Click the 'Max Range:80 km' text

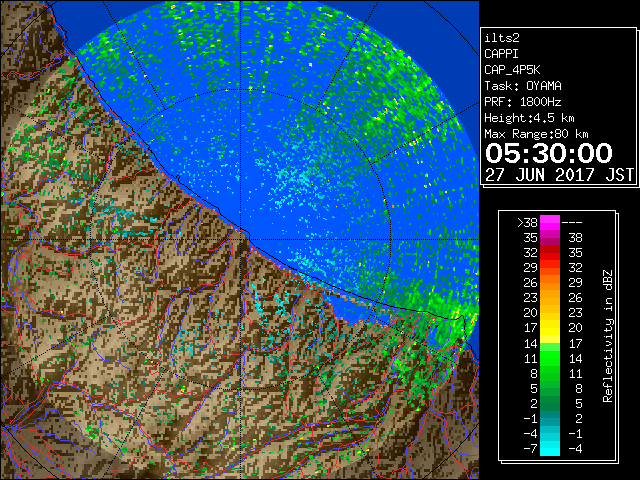tap(536, 134)
